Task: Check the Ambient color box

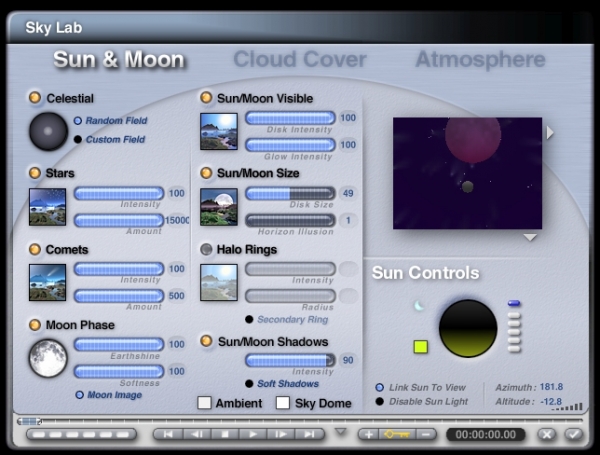Action: point(204,403)
